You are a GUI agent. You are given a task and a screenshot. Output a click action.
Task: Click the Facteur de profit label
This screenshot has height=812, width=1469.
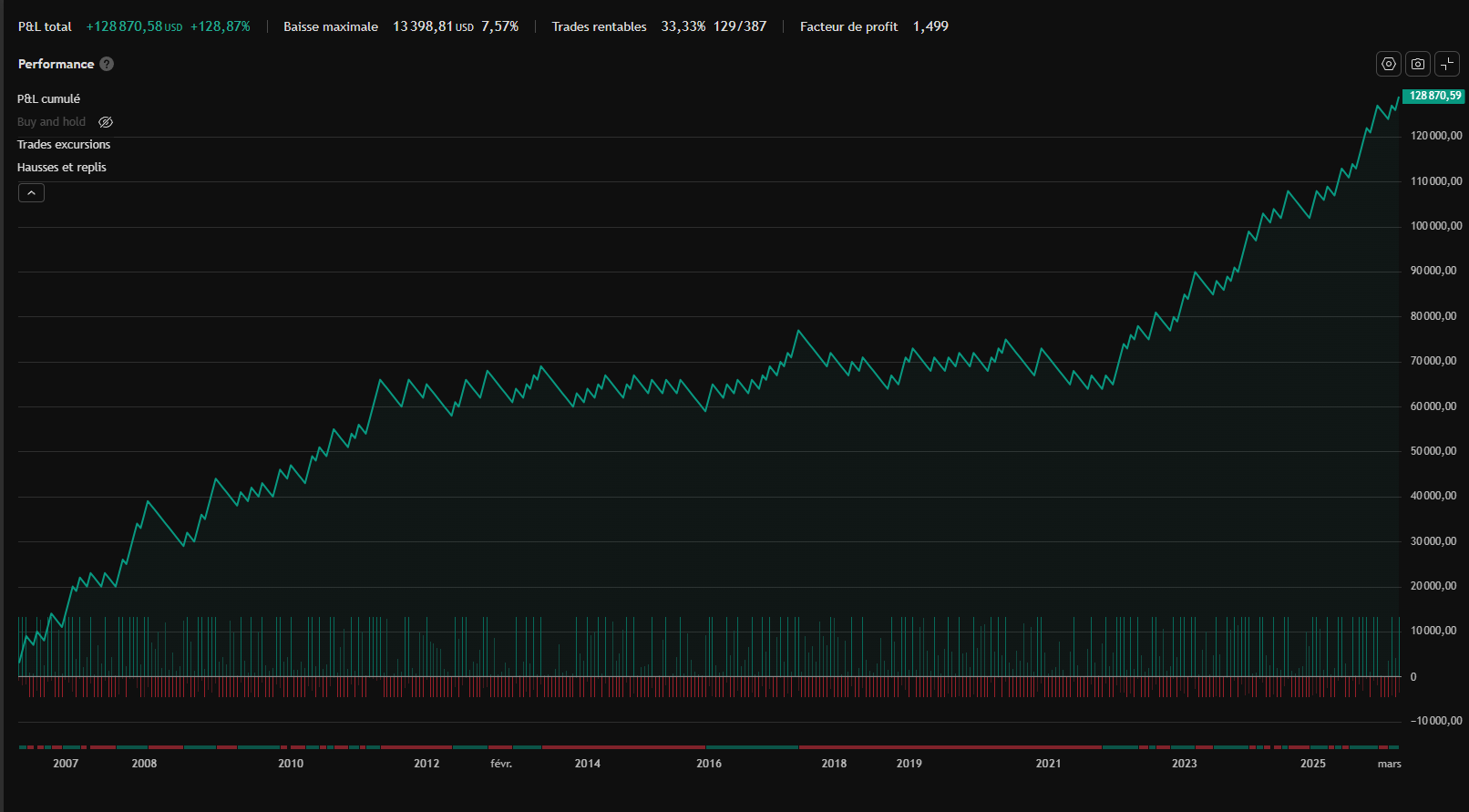click(848, 26)
